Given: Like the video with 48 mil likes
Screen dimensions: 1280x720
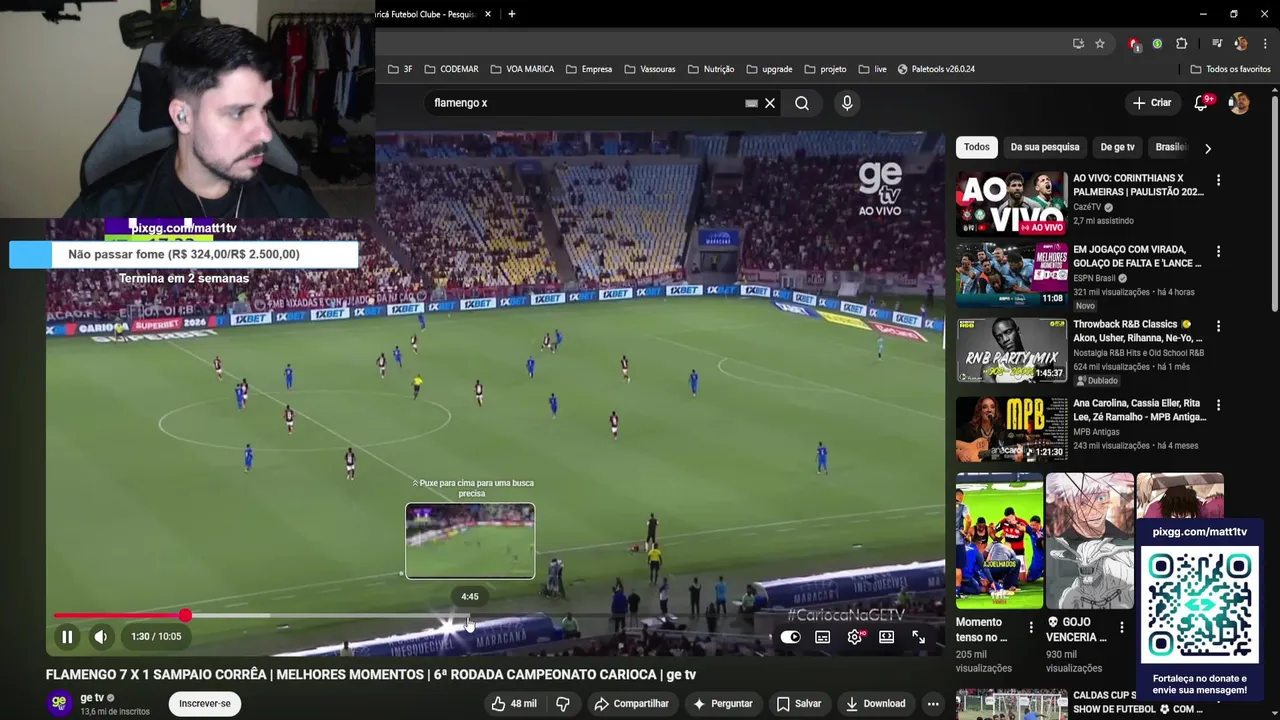Looking at the screenshot, I should (513, 703).
